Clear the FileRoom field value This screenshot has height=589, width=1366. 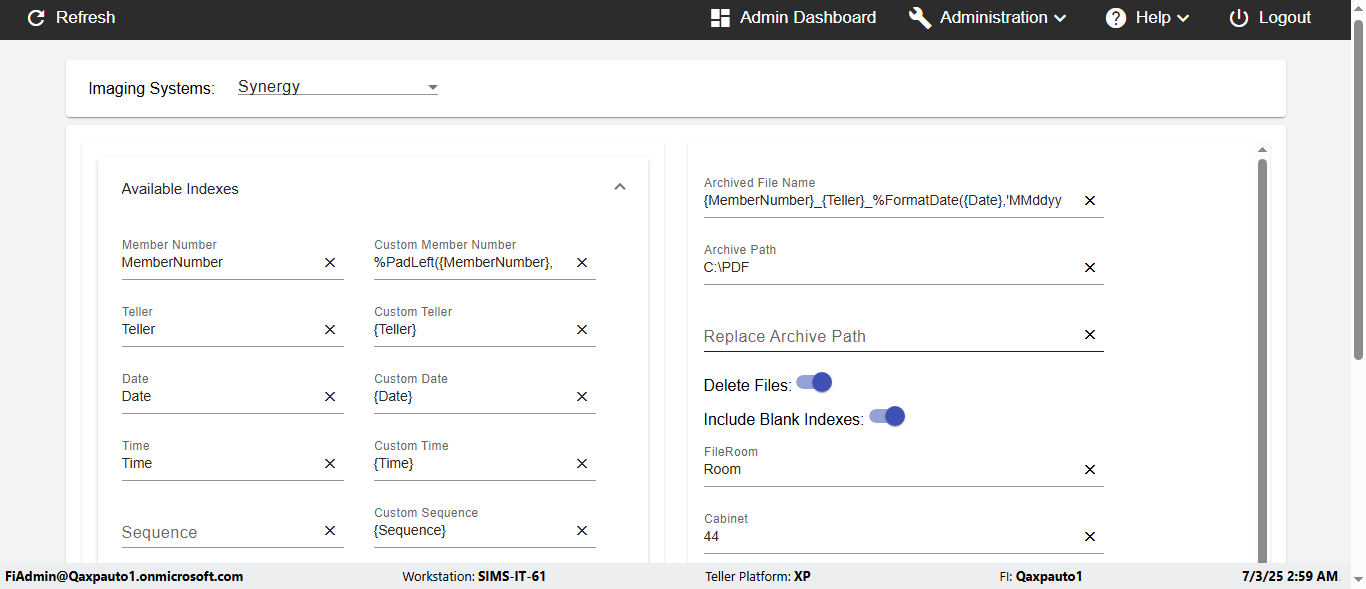(1090, 470)
